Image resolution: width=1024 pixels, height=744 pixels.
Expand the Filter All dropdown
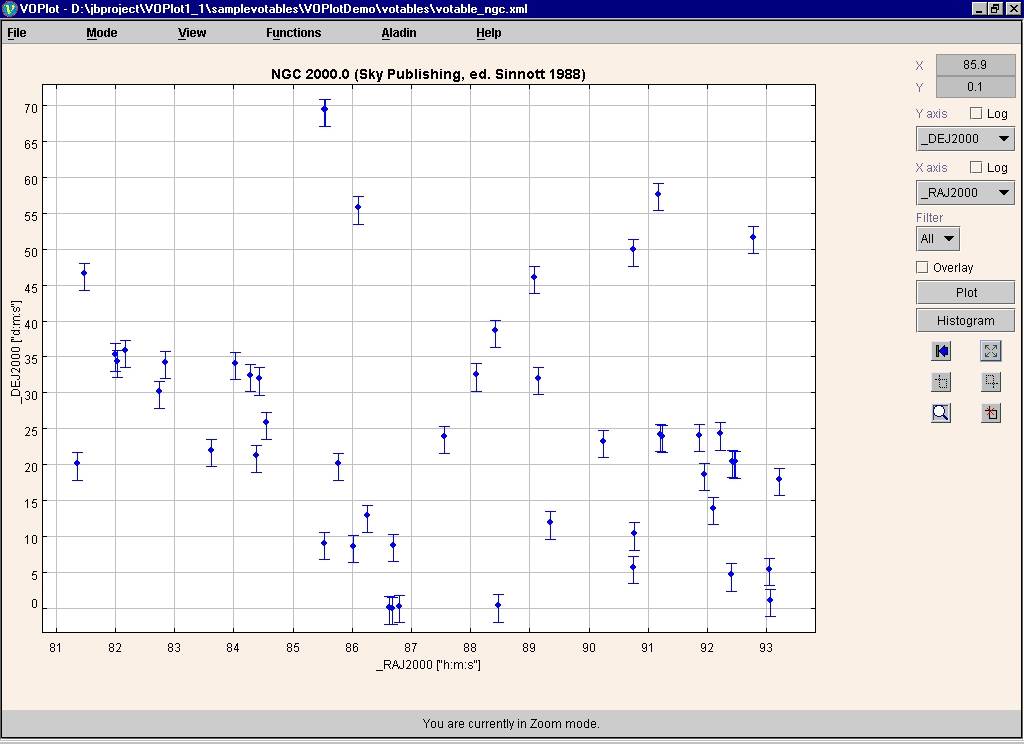click(x=938, y=238)
